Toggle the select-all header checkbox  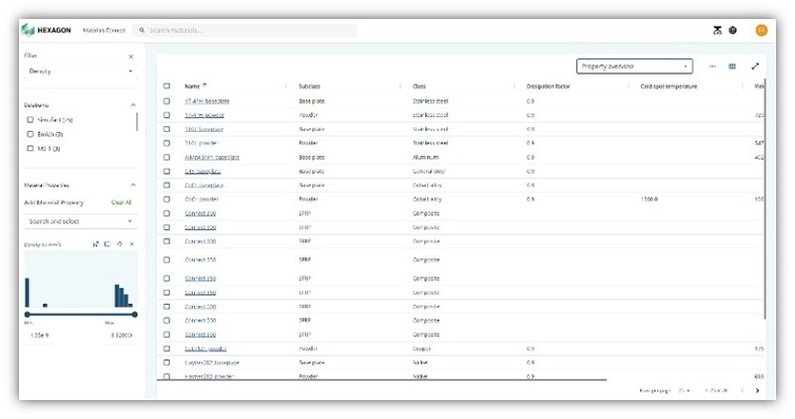click(x=167, y=86)
